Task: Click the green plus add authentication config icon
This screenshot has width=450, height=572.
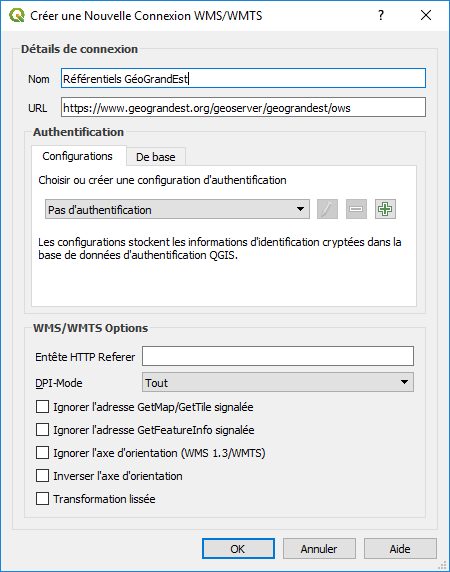Action: tap(385, 209)
